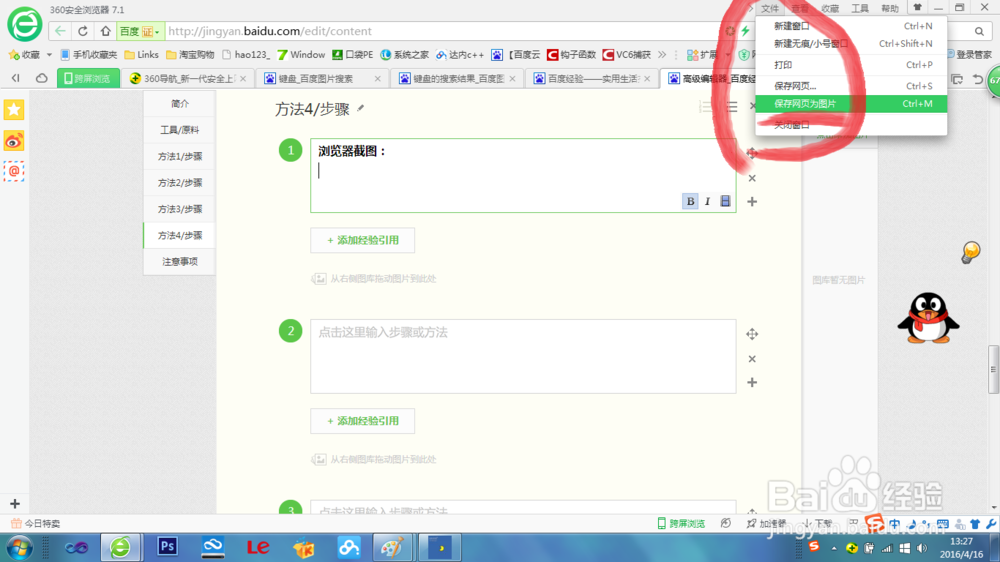The image size is (1000, 562).
Task: Switch to 百度经验——实用生活 tab
Action: [x=592, y=78]
